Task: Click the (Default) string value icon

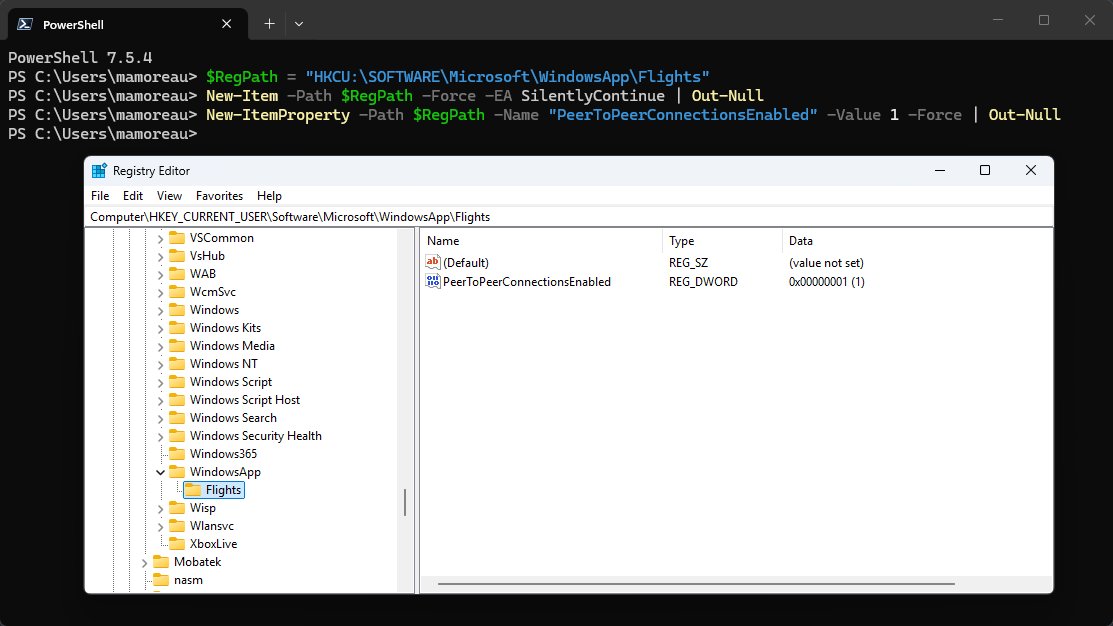Action: 433,262
